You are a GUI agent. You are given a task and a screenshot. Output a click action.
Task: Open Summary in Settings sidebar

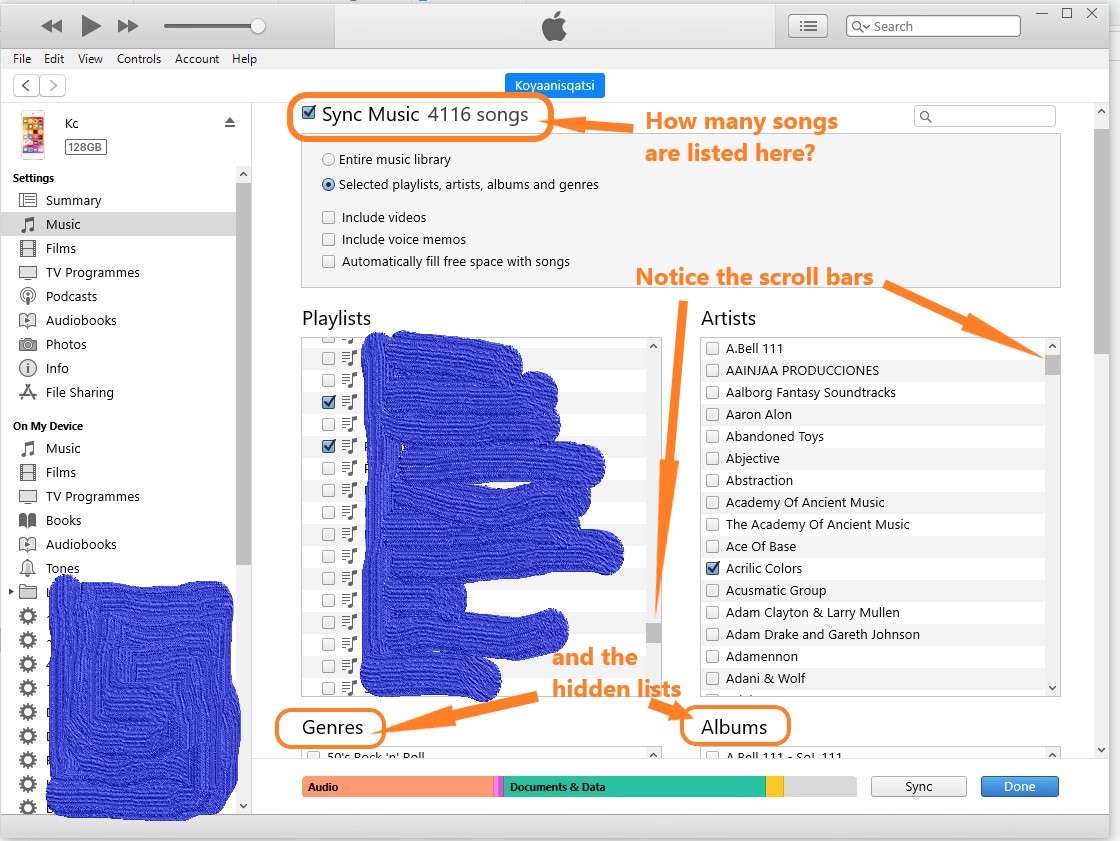coord(74,200)
